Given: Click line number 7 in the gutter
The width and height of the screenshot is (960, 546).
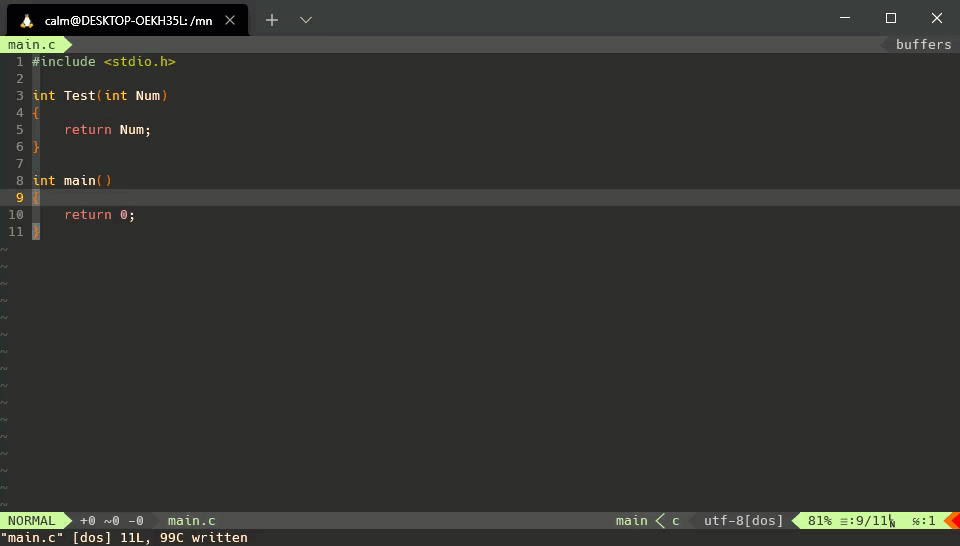Looking at the screenshot, I should click(20, 163).
